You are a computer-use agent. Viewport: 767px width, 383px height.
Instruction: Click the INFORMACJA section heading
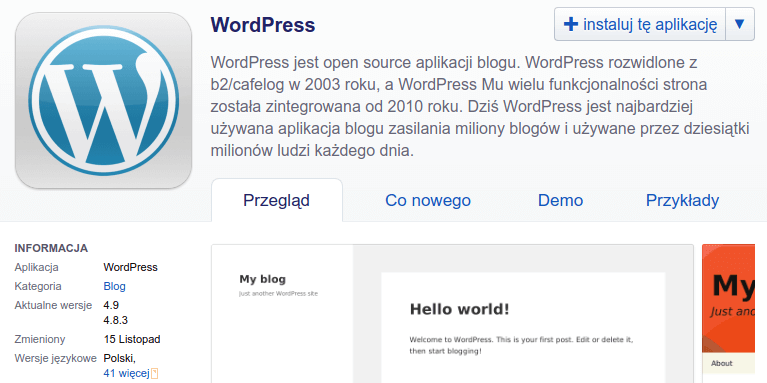coord(51,248)
